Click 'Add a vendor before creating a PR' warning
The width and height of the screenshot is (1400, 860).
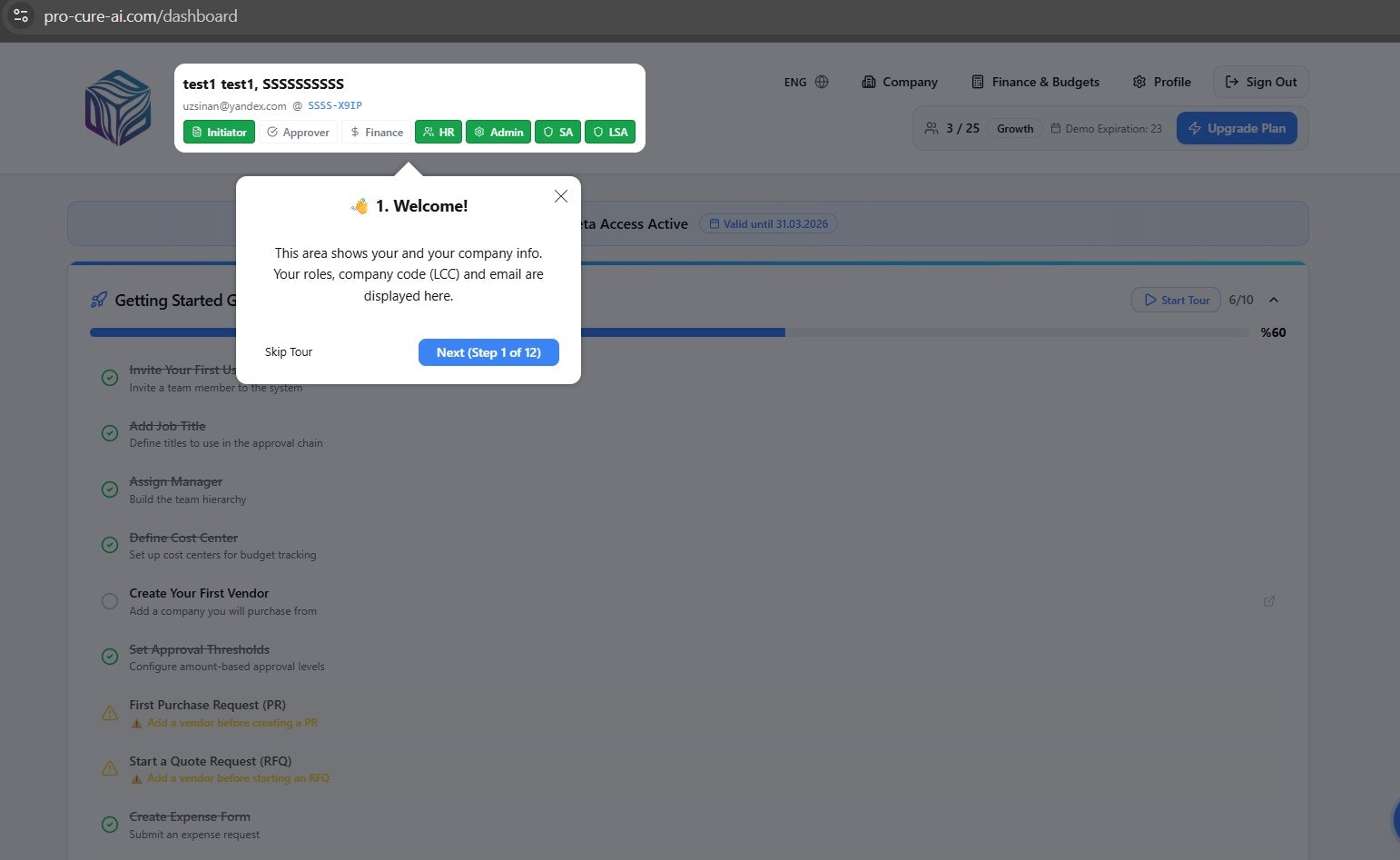(x=232, y=723)
